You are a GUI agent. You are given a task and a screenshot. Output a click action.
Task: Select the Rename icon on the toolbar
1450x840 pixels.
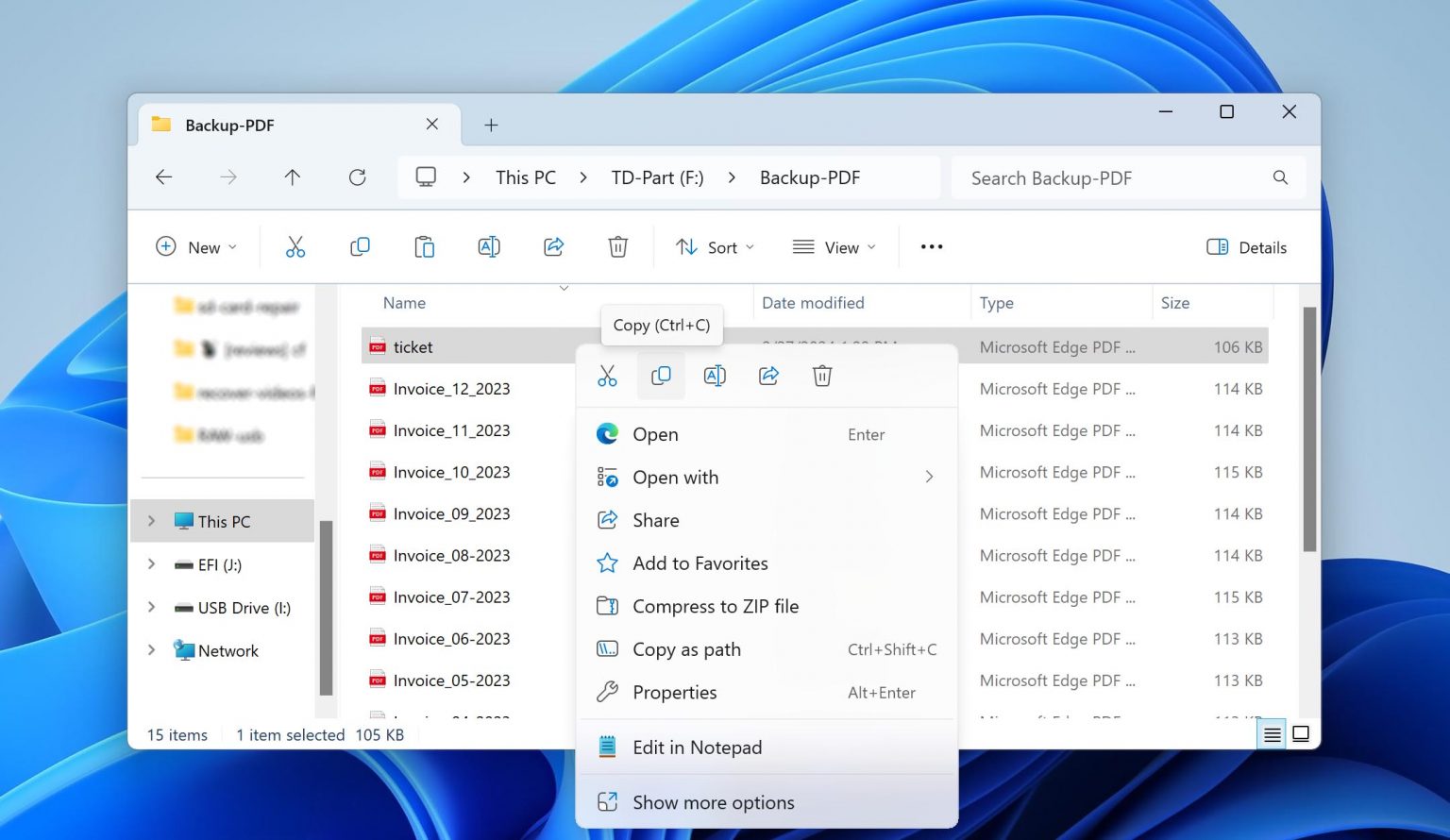tap(489, 246)
